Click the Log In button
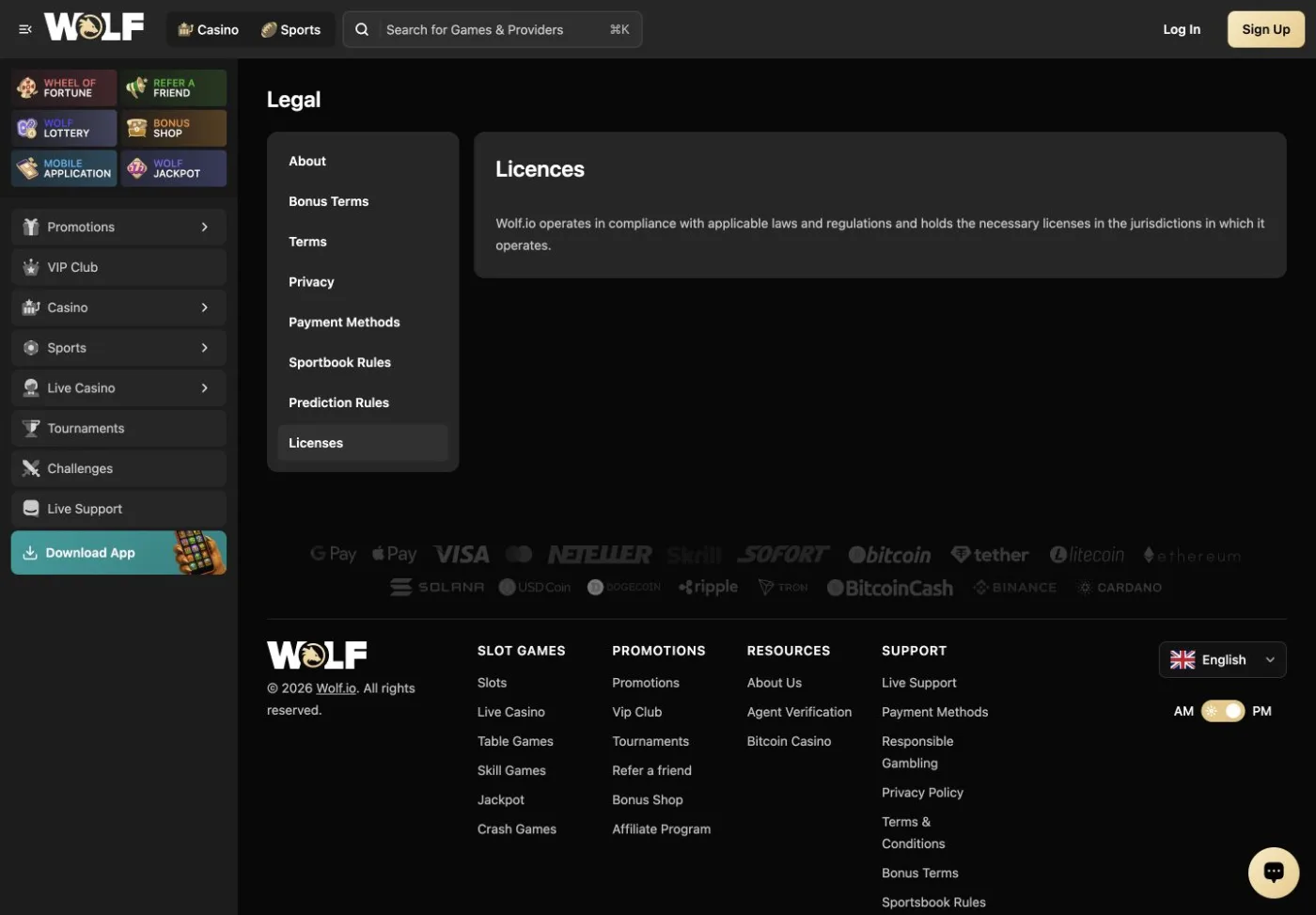Screen dimensions: 1316x915 click(1182, 29)
